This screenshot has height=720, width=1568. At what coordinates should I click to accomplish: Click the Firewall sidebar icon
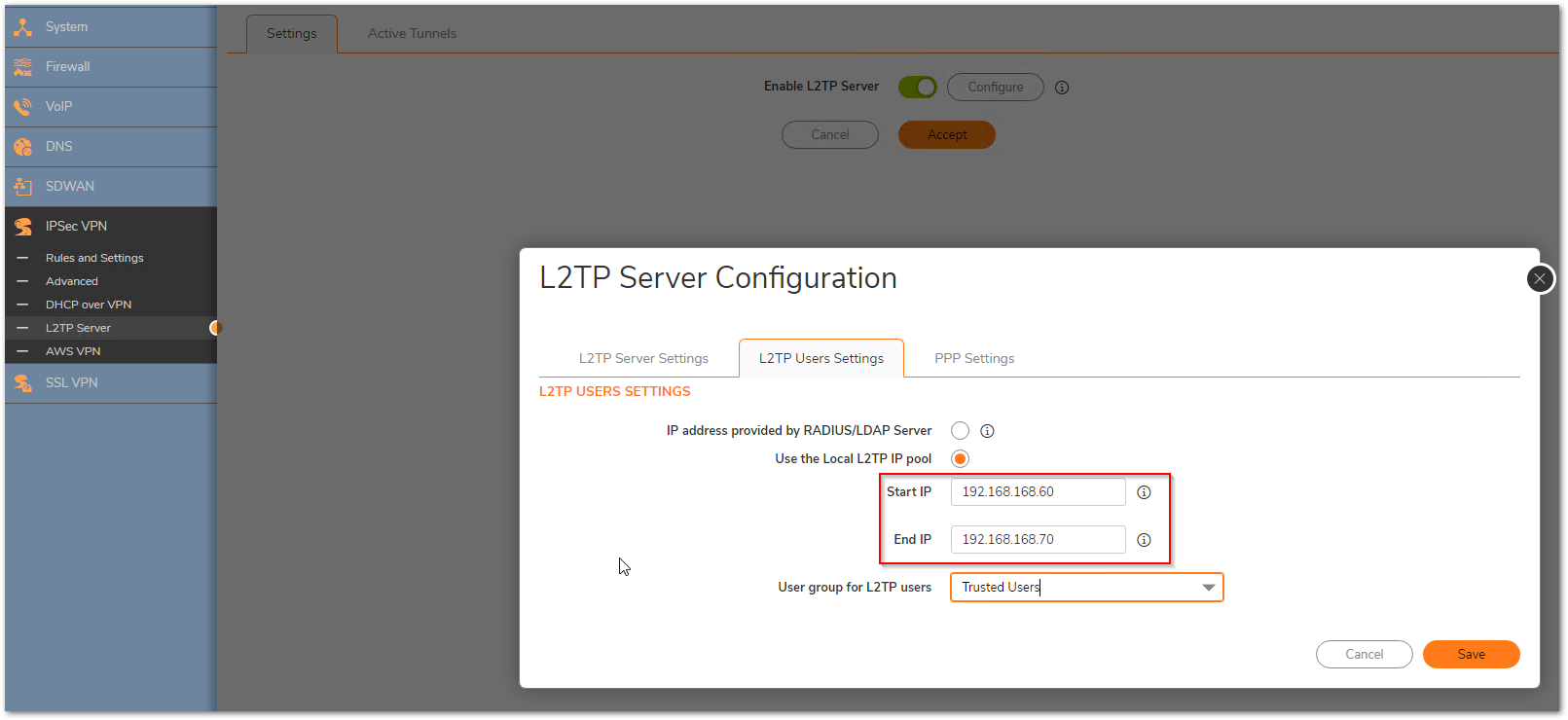(23, 67)
